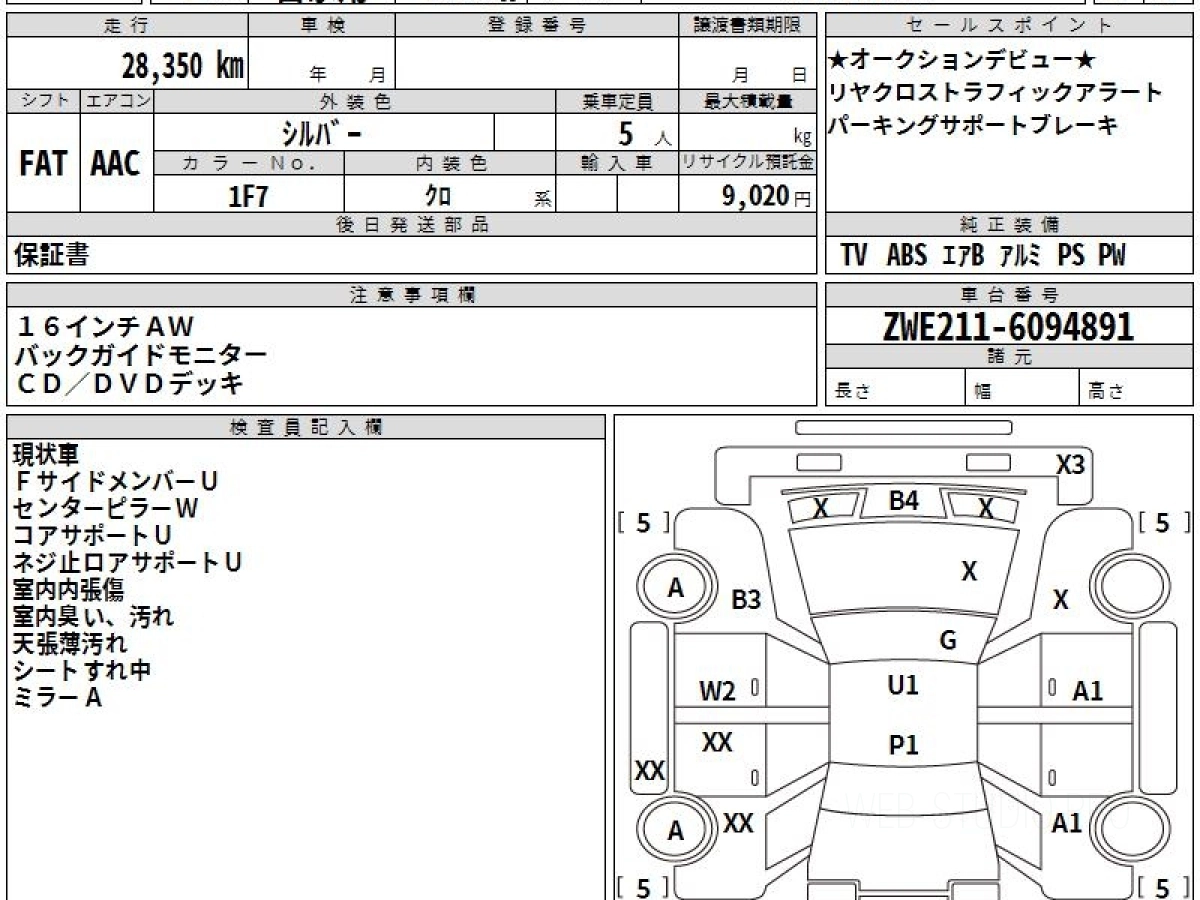The image size is (1200, 900).
Task: Select the PW equipment label
Action: tap(1112, 256)
